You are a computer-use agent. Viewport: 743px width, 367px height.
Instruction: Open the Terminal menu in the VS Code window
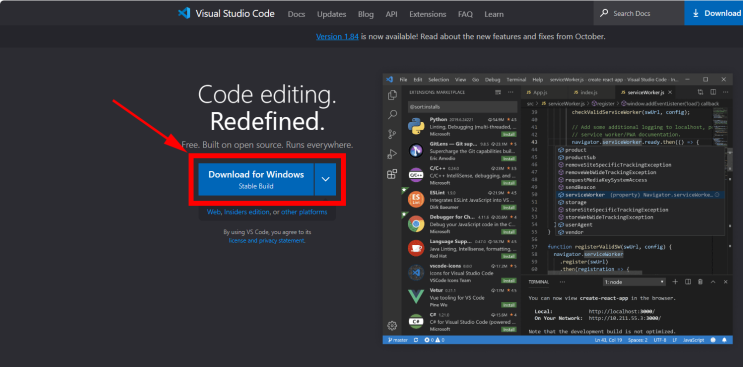516,80
